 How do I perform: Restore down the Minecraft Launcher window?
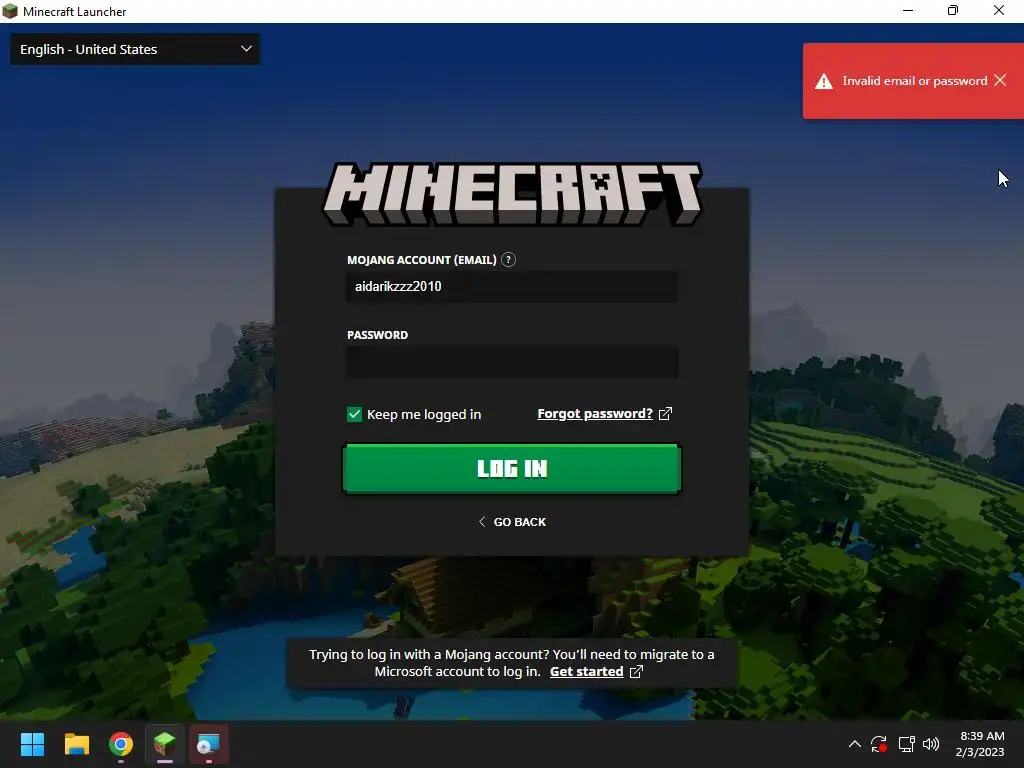pyautogui.click(x=953, y=10)
